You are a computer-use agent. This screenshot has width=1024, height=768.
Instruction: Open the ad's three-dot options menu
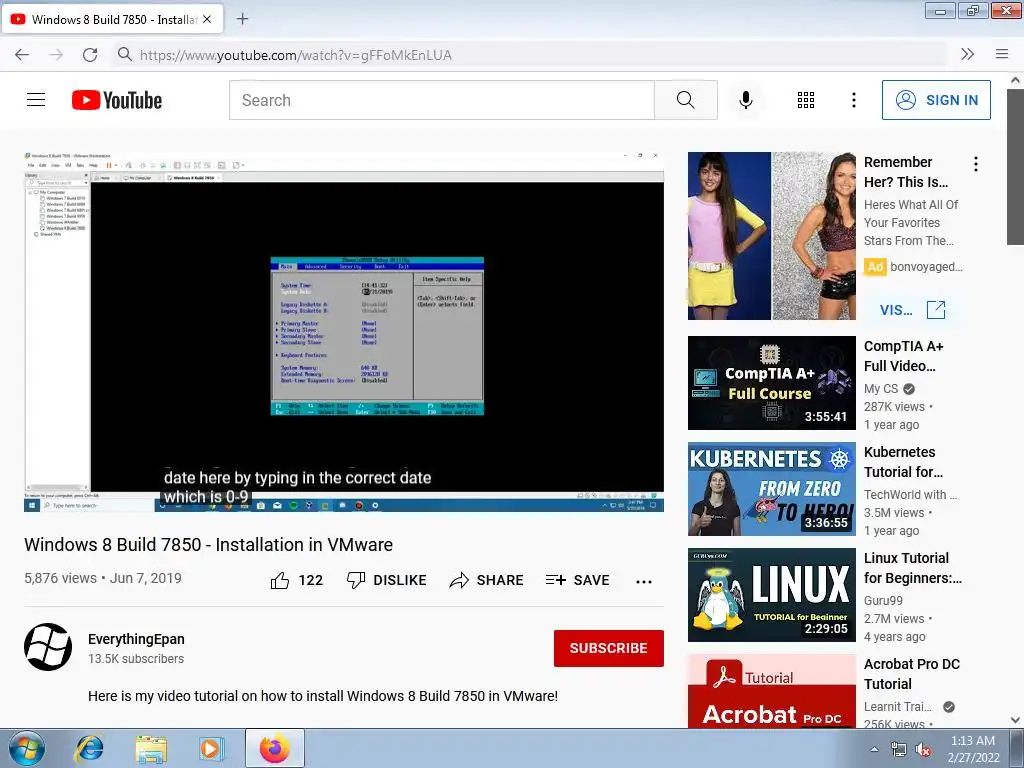click(976, 164)
